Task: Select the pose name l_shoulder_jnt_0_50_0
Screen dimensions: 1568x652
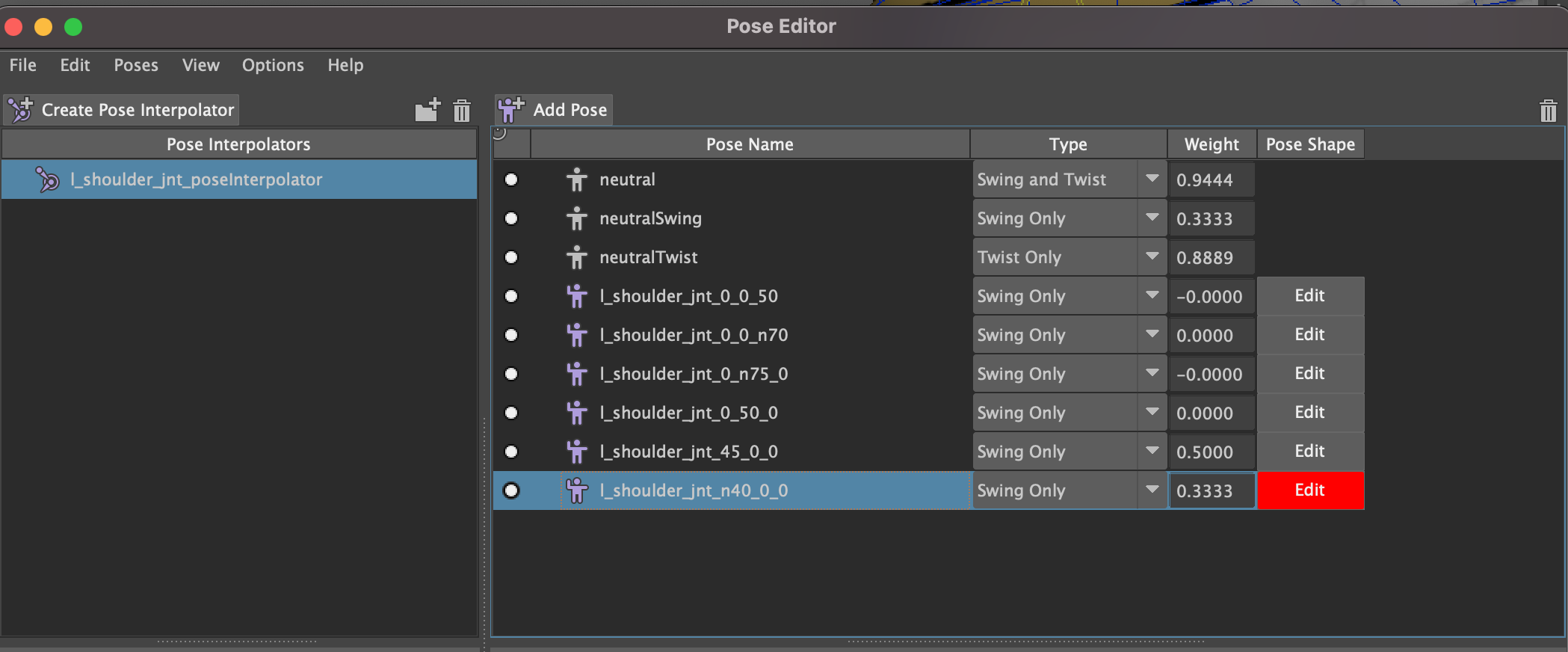Action: tap(688, 413)
